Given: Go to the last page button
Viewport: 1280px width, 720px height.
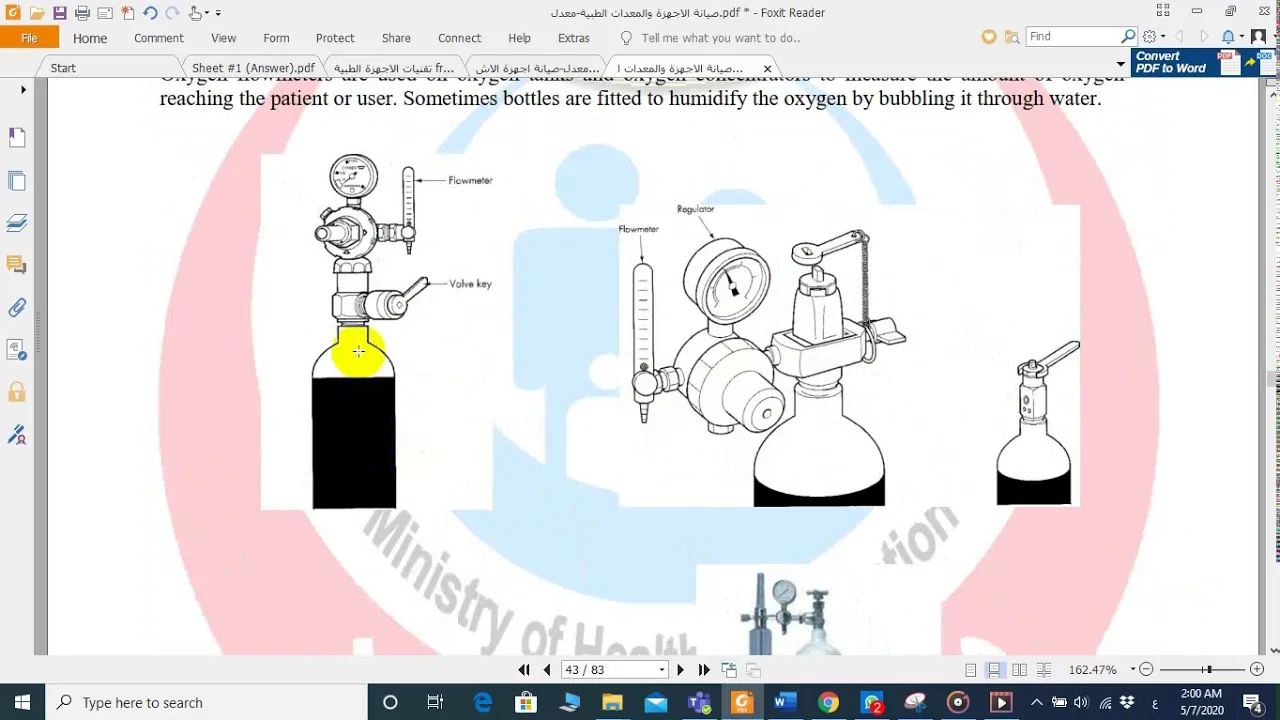Looking at the screenshot, I should point(704,670).
